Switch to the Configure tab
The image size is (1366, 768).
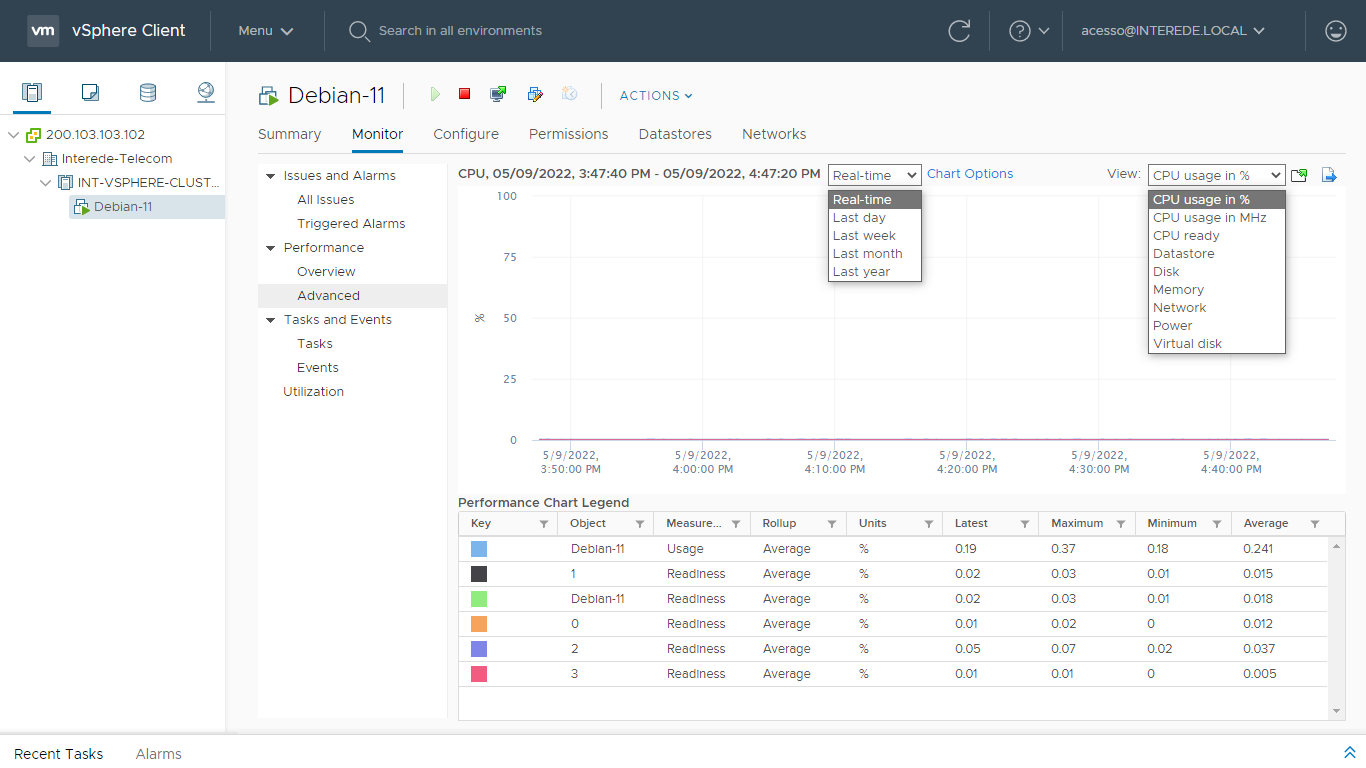pos(466,134)
